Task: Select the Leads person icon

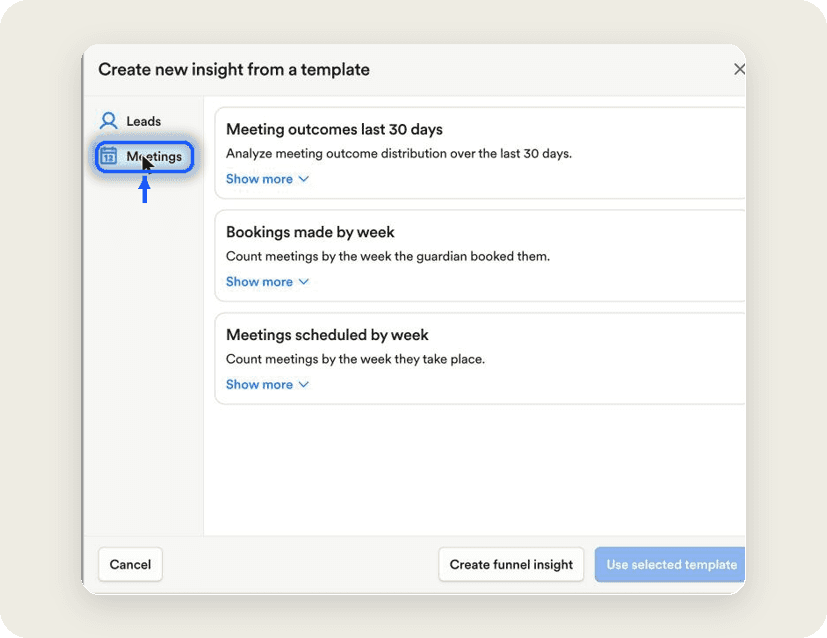Action: click(109, 121)
